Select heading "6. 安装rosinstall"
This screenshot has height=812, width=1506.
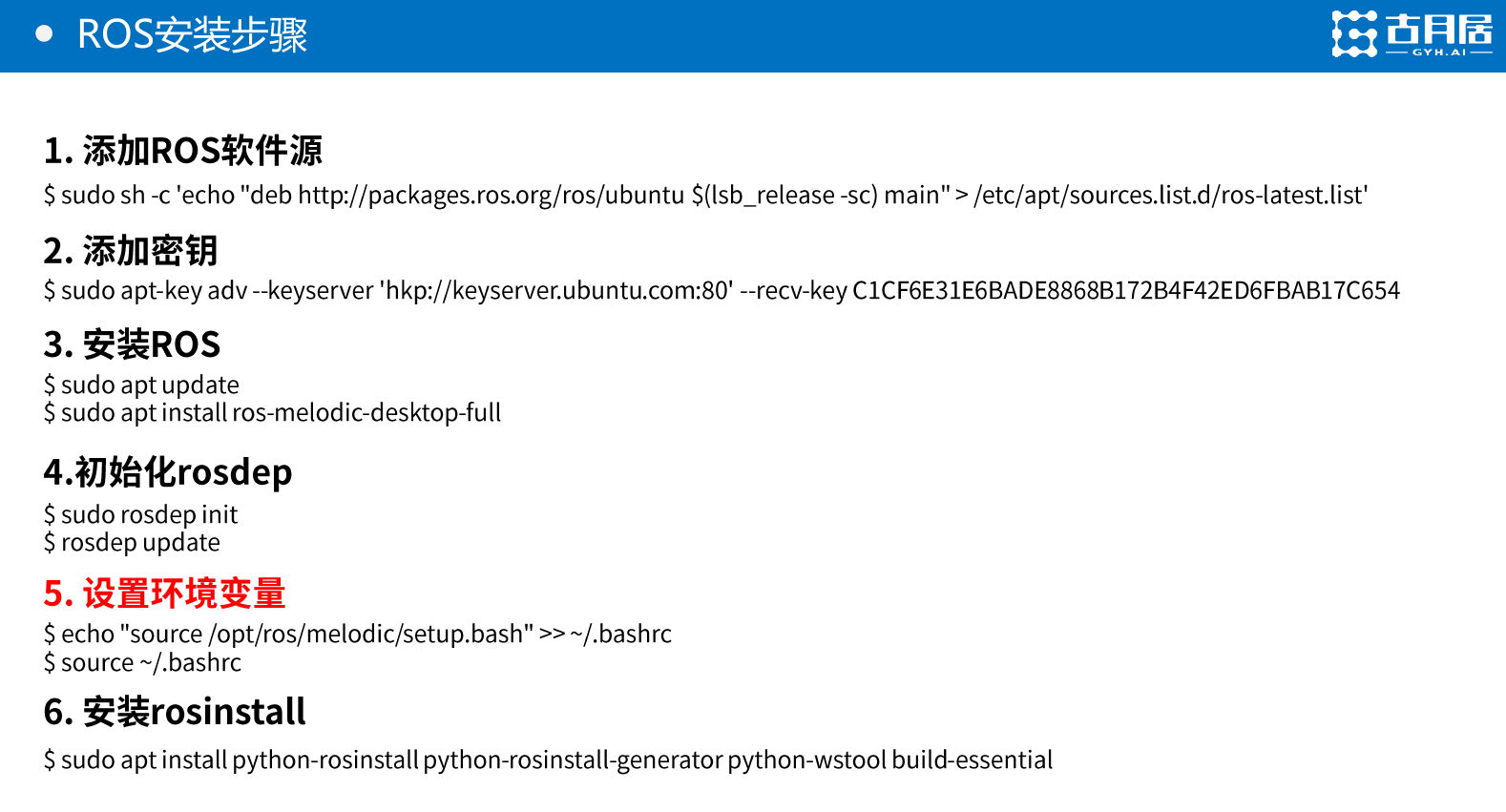(x=175, y=712)
